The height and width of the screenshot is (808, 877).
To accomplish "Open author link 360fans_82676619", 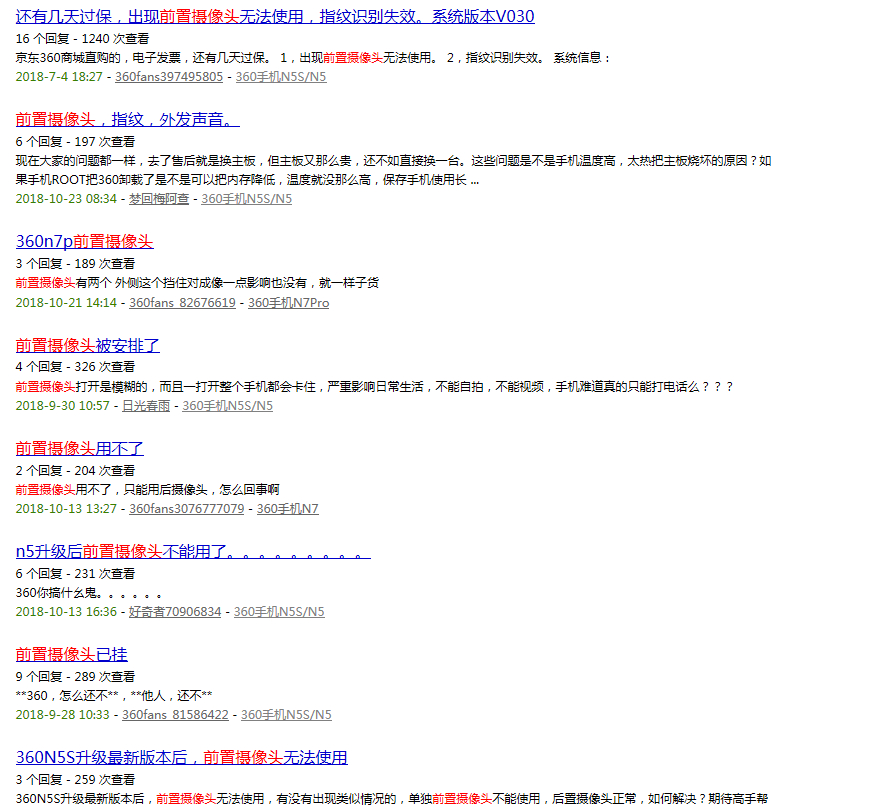I will click(x=182, y=303).
